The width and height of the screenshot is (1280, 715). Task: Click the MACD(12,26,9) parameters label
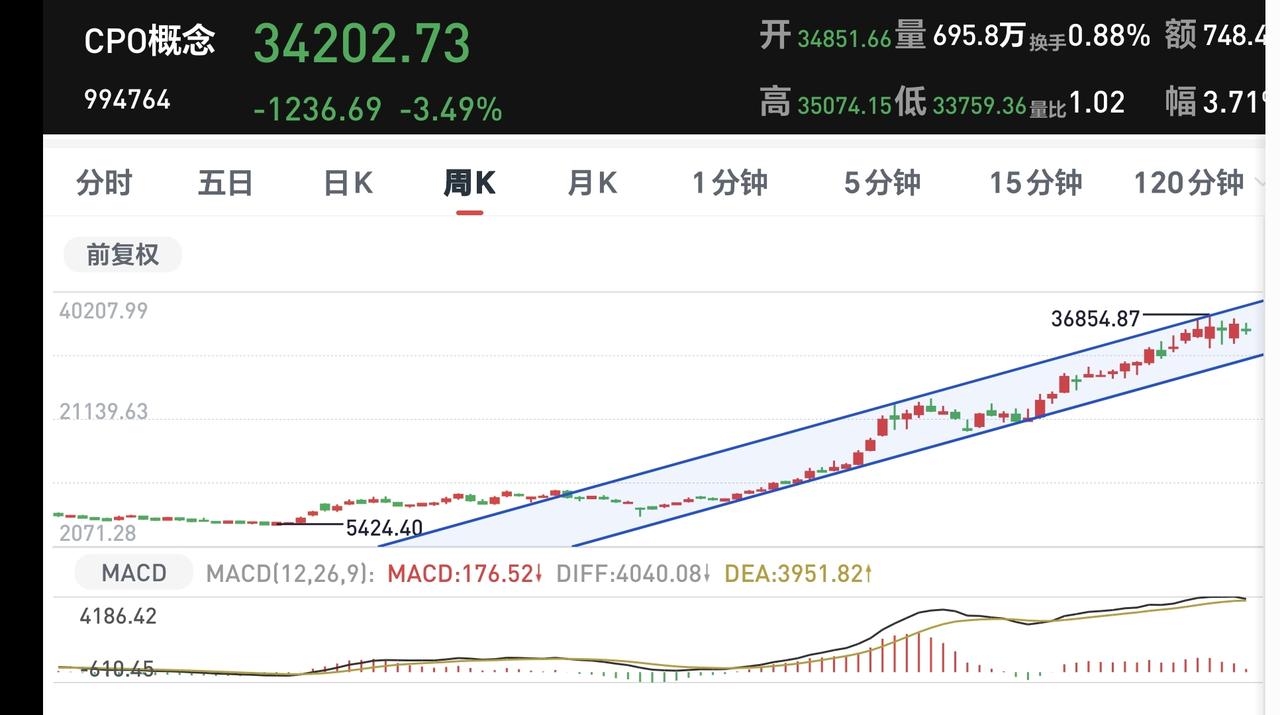(290, 574)
